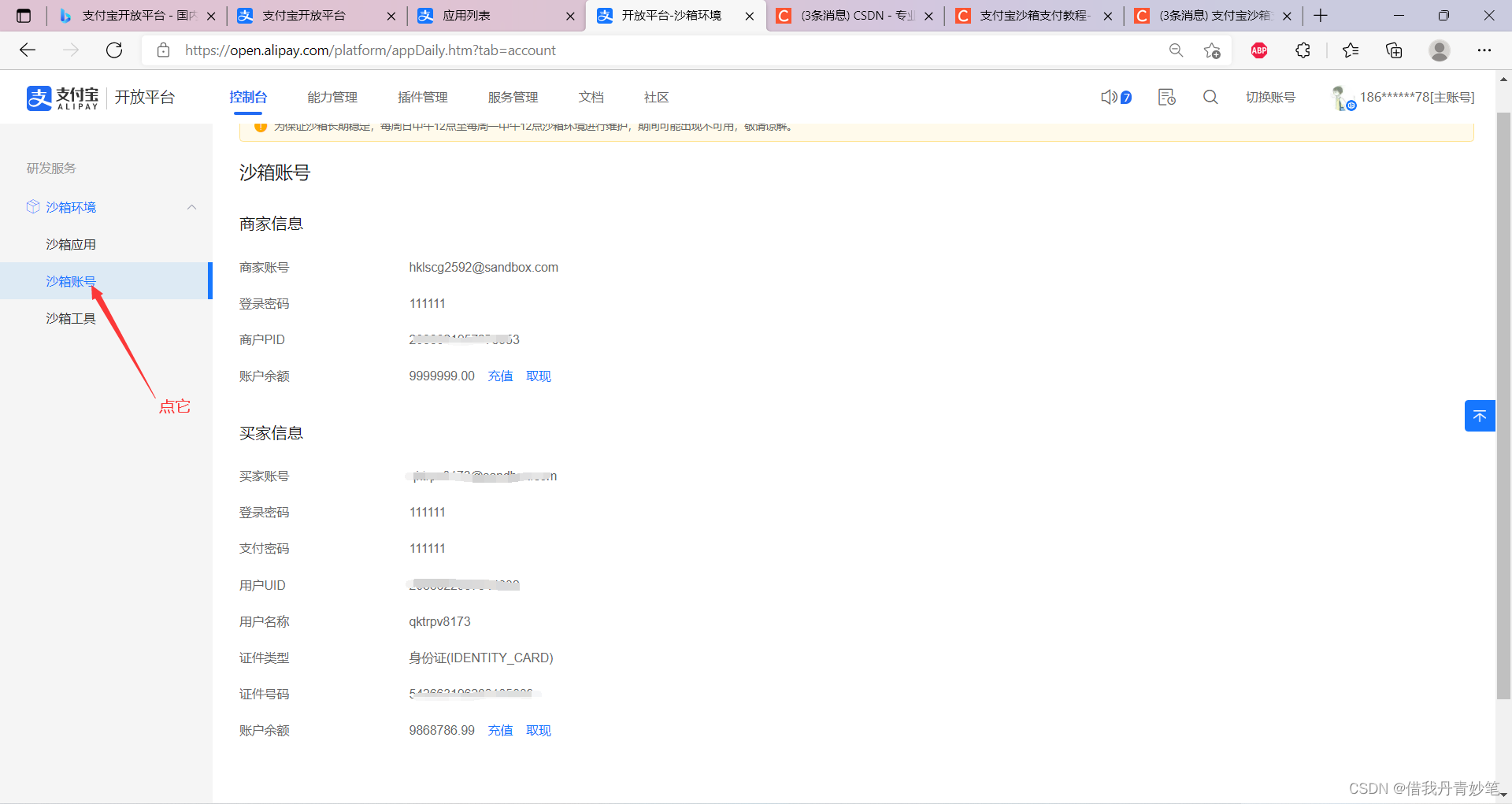Reload the page with refresh icon
The height and width of the screenshot is (804, 1512).
[114, 50]
